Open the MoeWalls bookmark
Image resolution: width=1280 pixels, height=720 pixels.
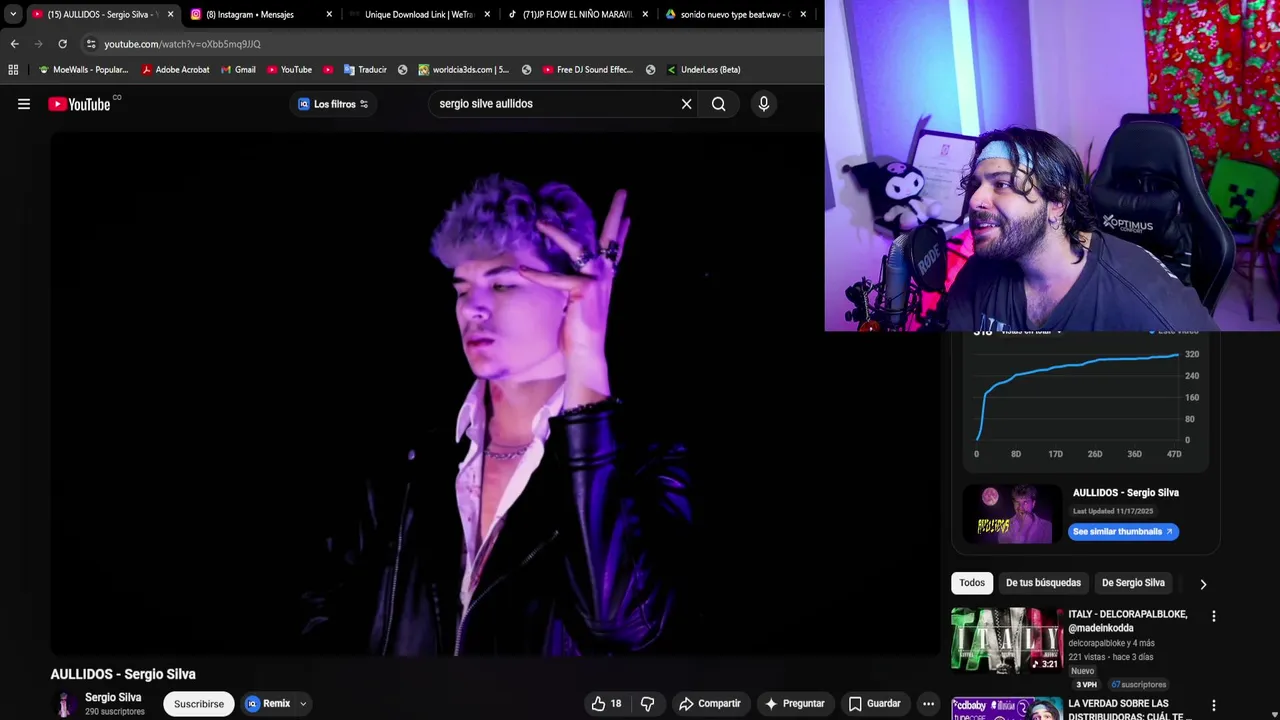[x=83, y=70]
